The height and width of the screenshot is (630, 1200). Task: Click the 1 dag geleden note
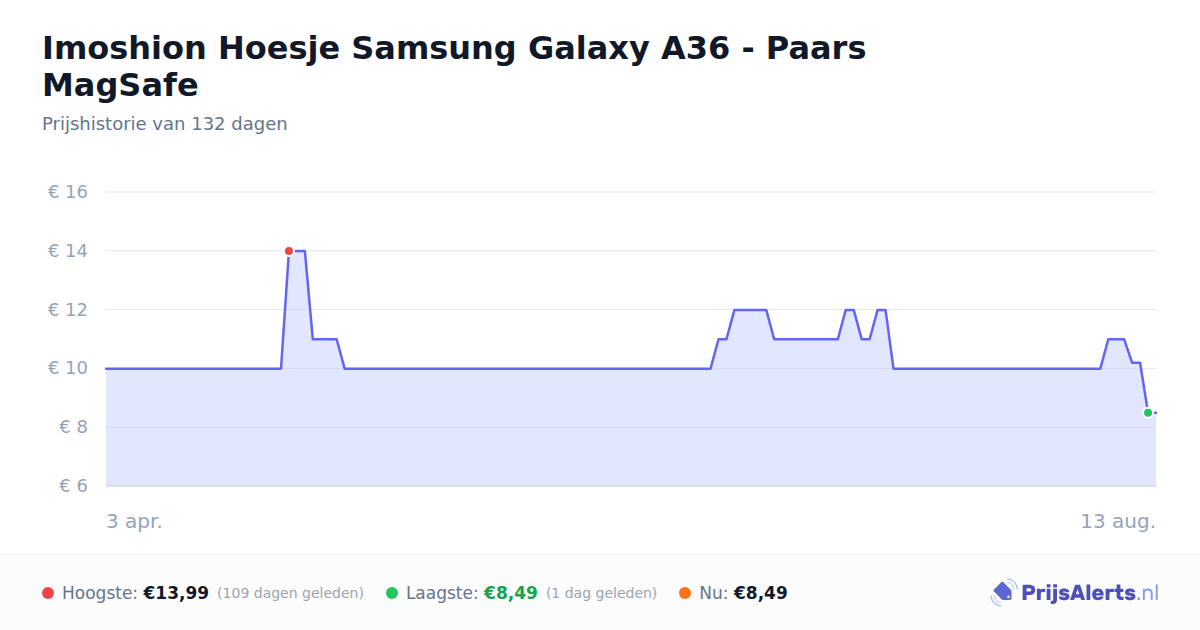point(601,593)
